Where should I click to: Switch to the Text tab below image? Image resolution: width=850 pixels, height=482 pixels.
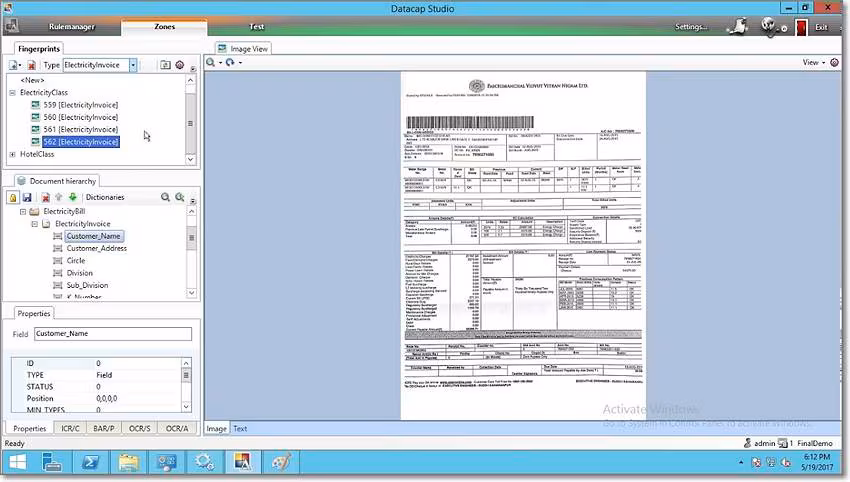pyautogui.click(x=240, y=429)
